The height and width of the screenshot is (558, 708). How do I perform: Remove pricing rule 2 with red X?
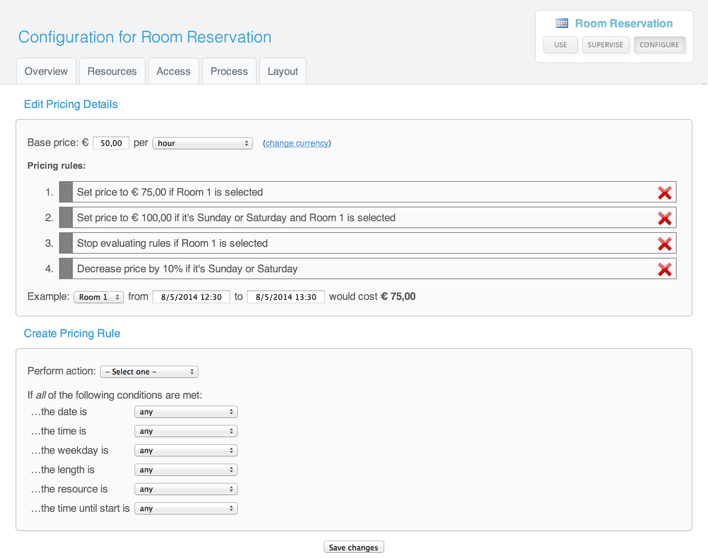click(664, 218)
